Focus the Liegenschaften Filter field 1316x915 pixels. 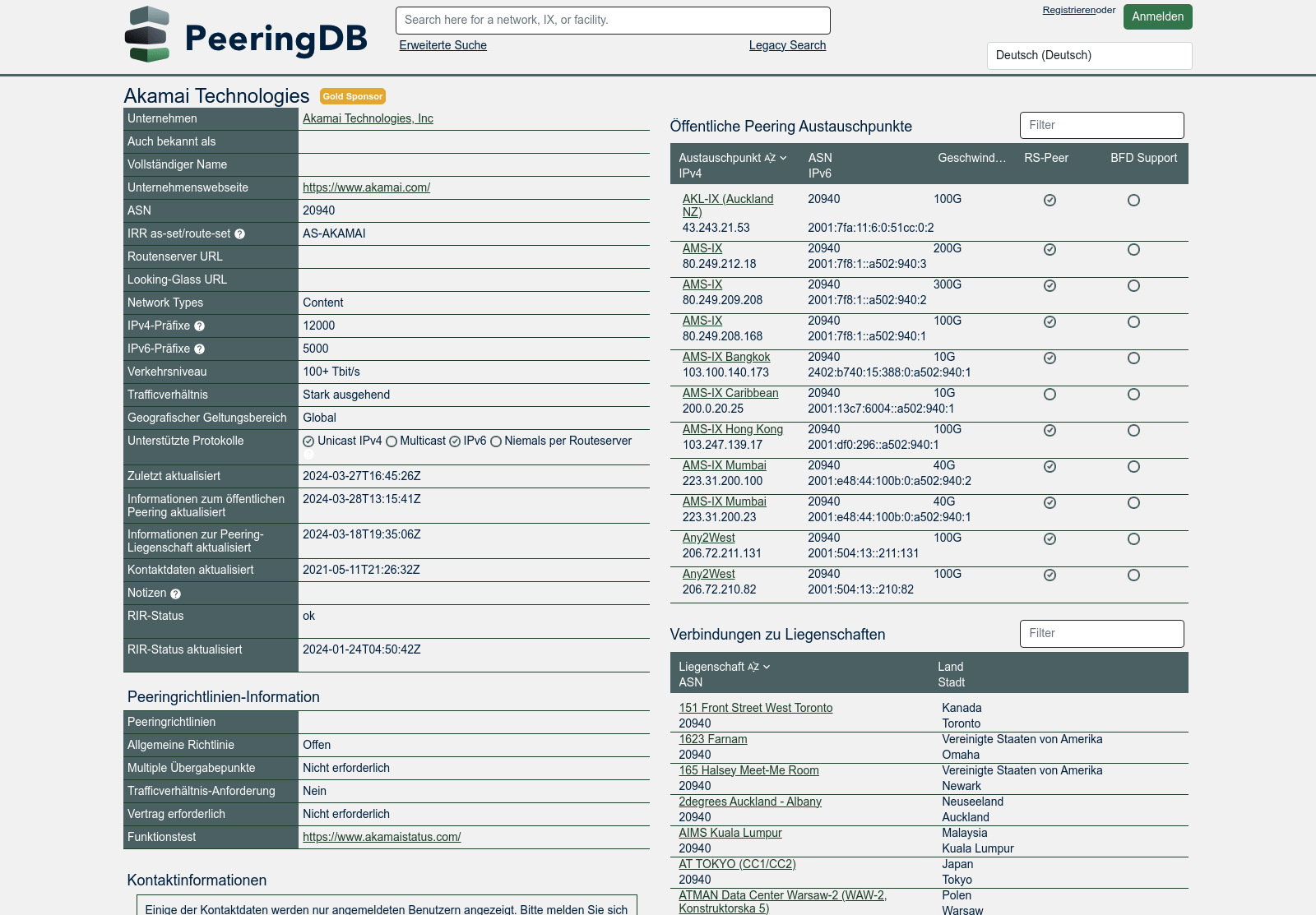point(1101,633)
